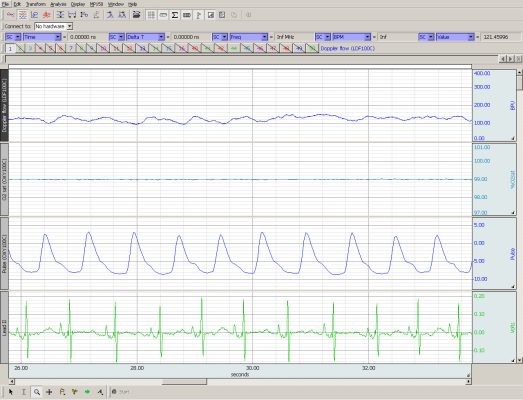Select the annotation tool beside green arrow

(100, 392)
